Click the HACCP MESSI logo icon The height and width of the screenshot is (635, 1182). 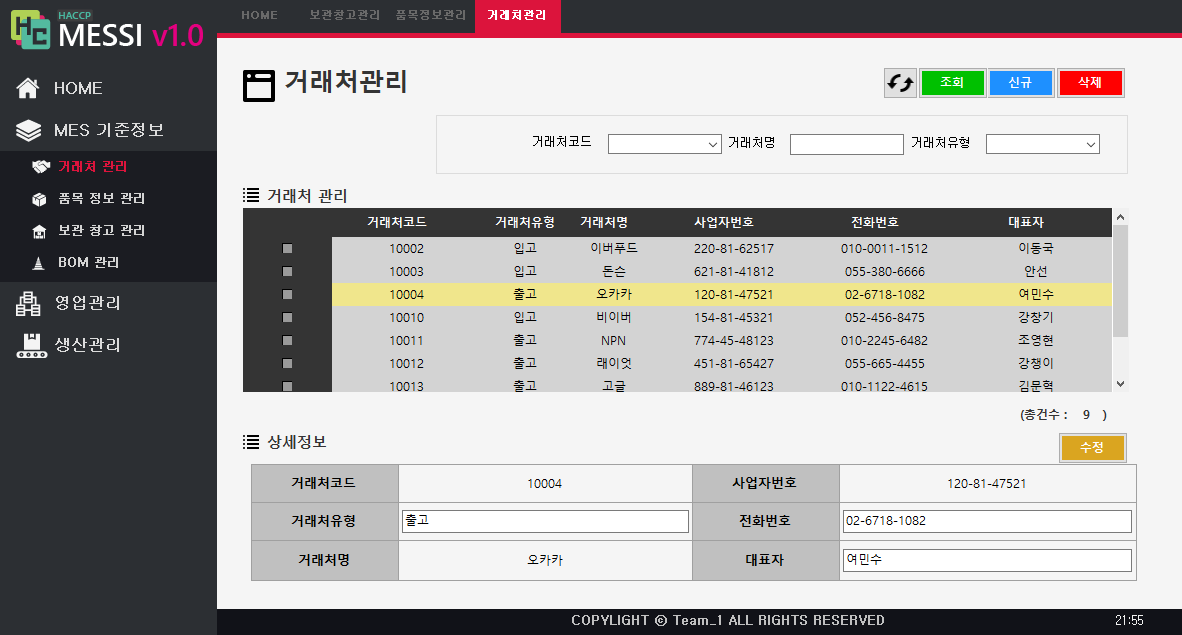point(28,28)
